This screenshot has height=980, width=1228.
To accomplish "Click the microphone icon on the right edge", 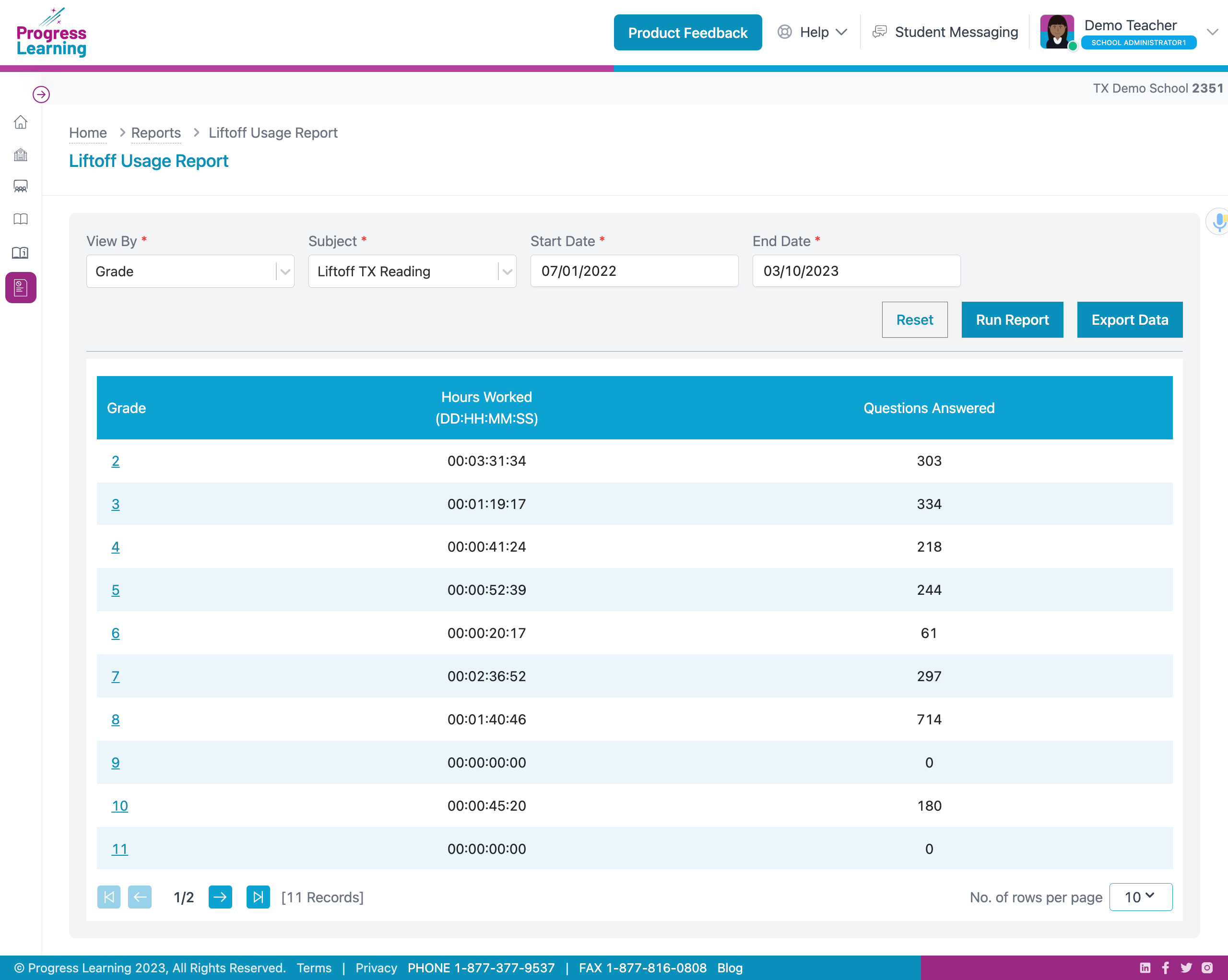I will click(1219, 222).
